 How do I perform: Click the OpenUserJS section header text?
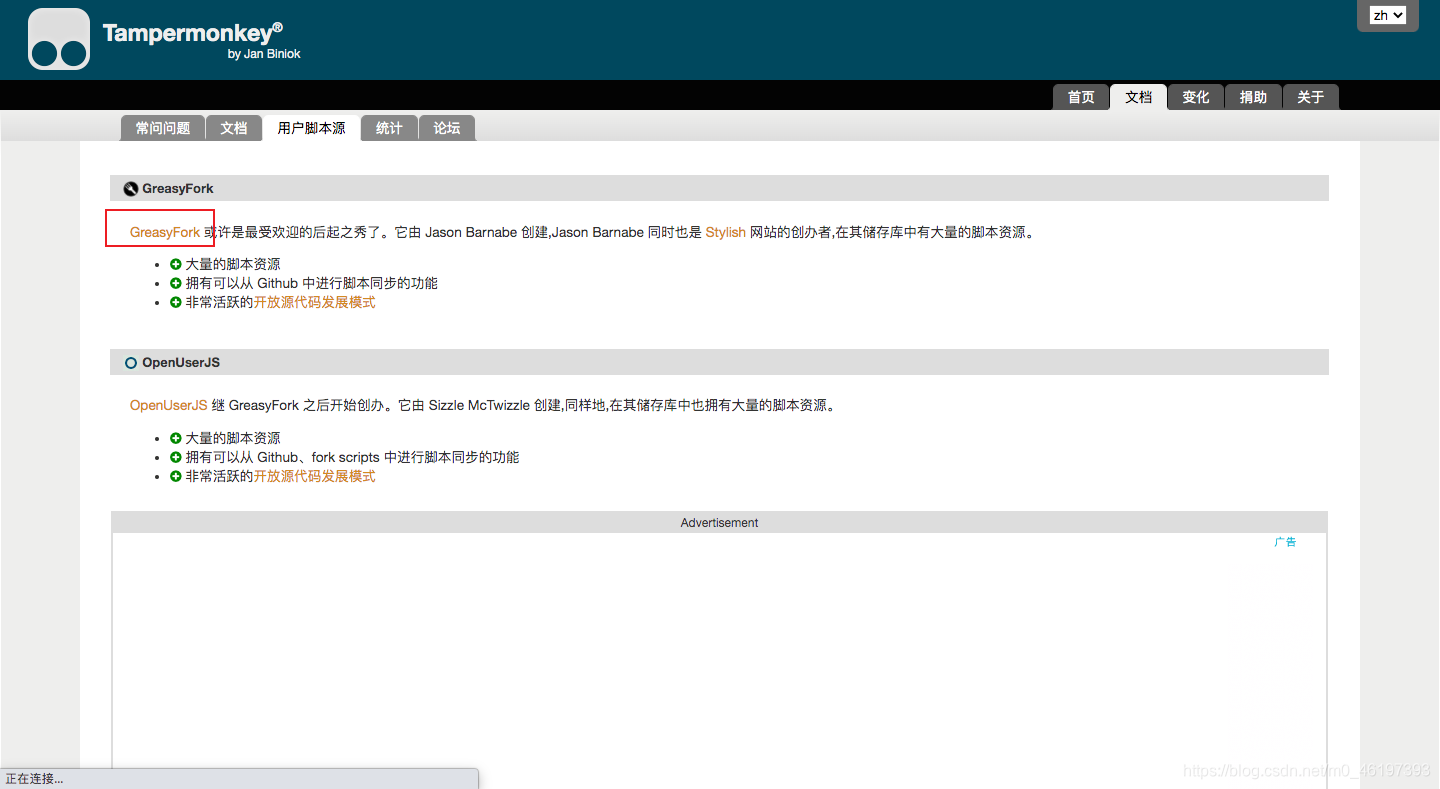(181, 363)
